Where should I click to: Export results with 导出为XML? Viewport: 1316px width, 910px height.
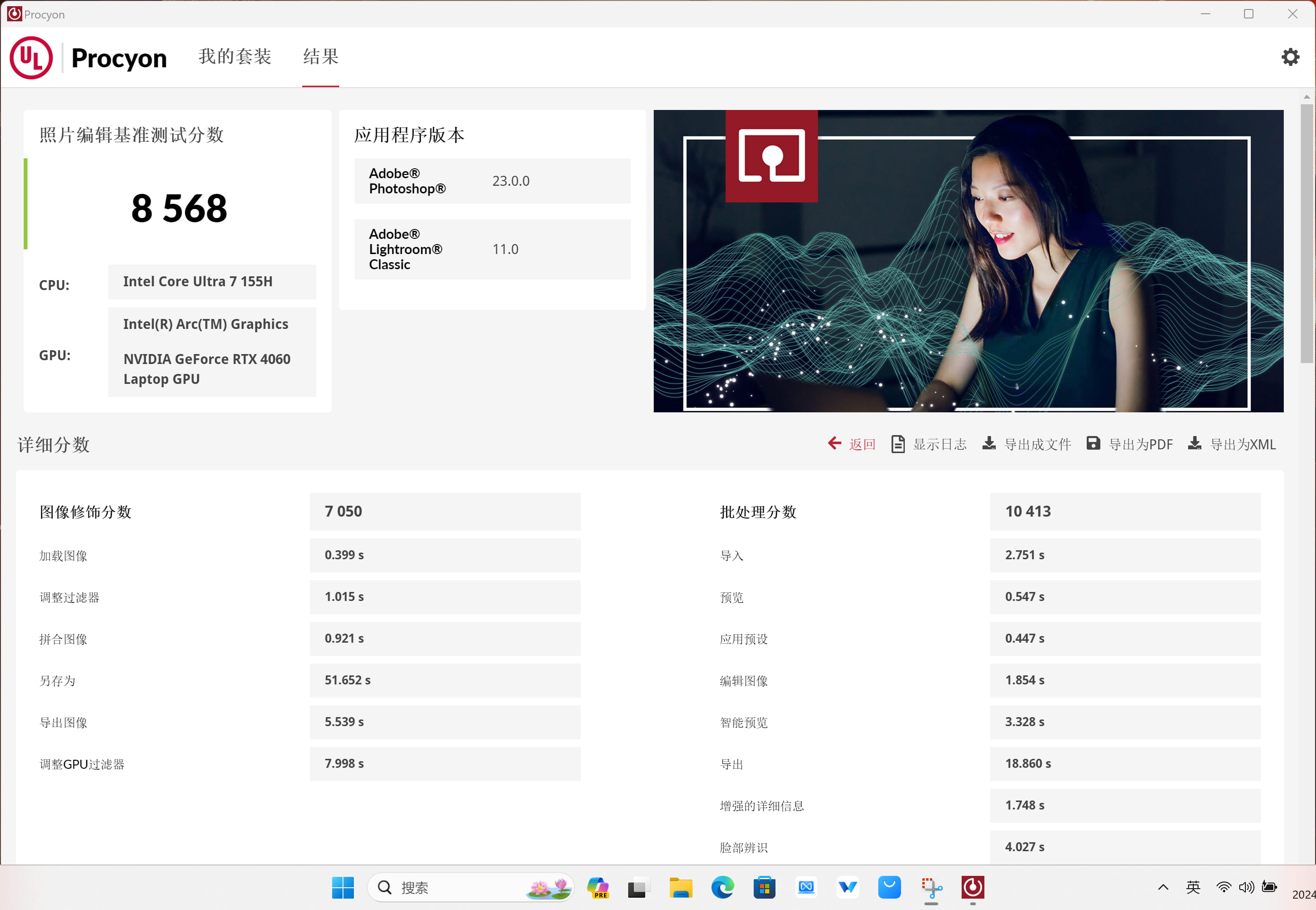[x=1243, y=444]
